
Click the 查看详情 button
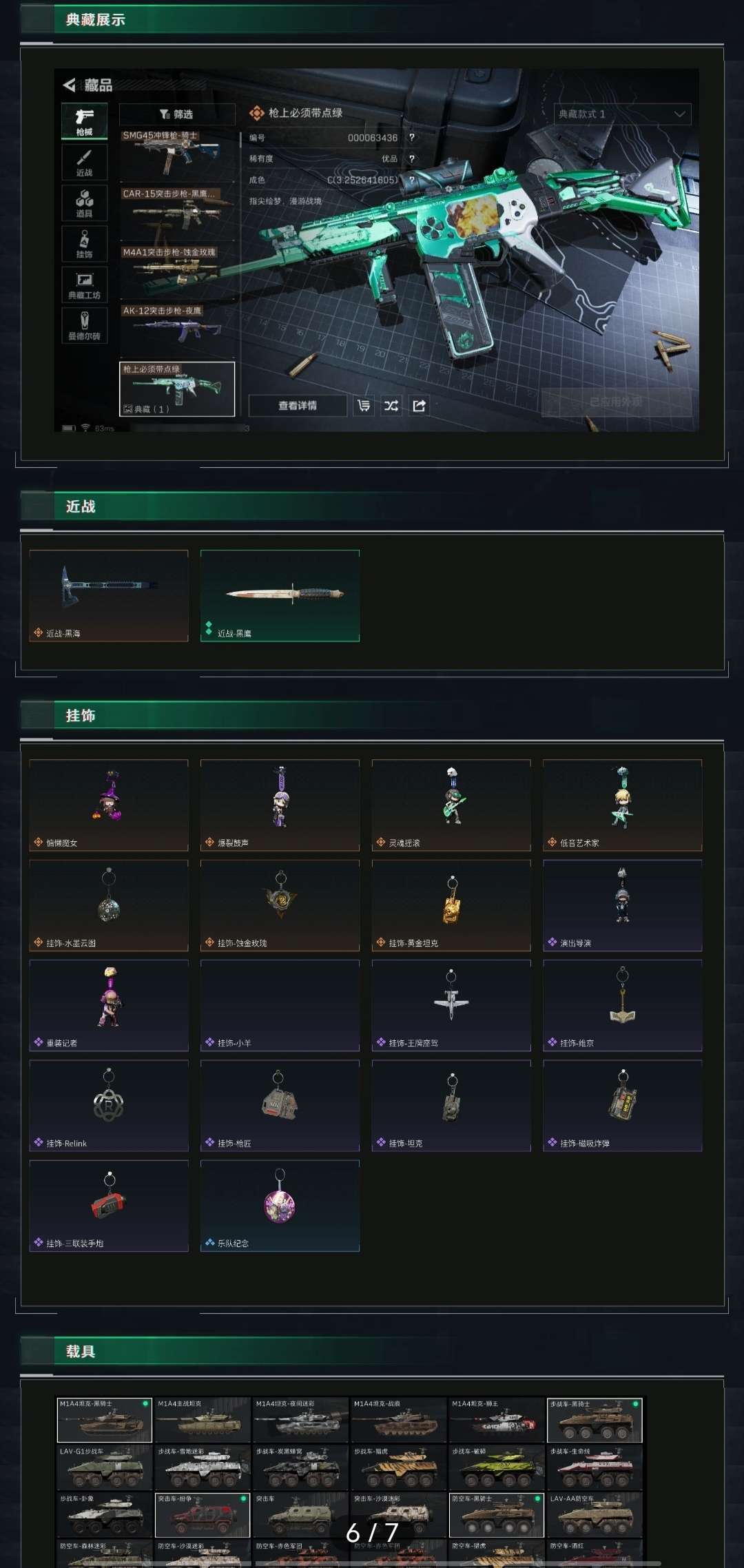tap(298, 406)
